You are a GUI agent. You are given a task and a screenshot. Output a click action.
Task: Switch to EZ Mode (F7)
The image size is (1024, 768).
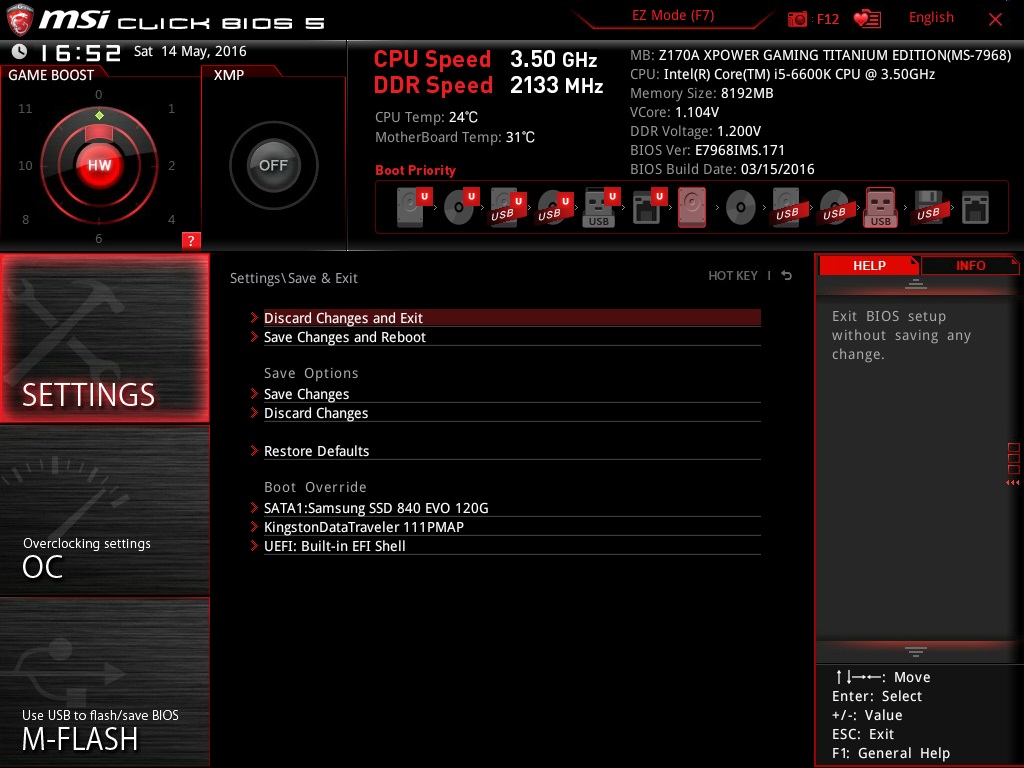(x=673, y=16)
